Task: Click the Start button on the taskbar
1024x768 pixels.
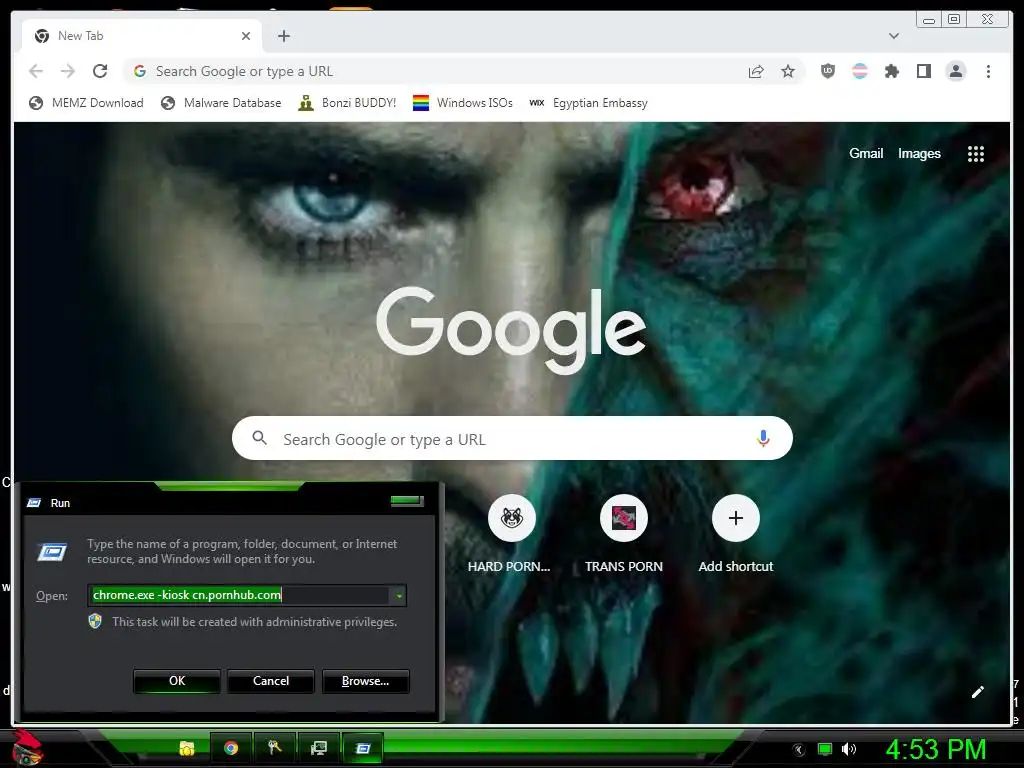Action: (x=27, y=748)
